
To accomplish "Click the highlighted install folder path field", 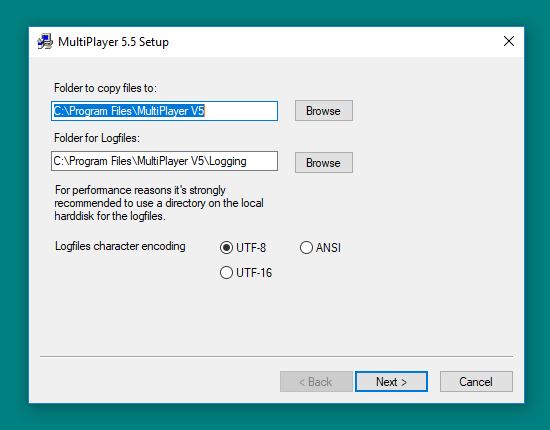I will [164, 111].
